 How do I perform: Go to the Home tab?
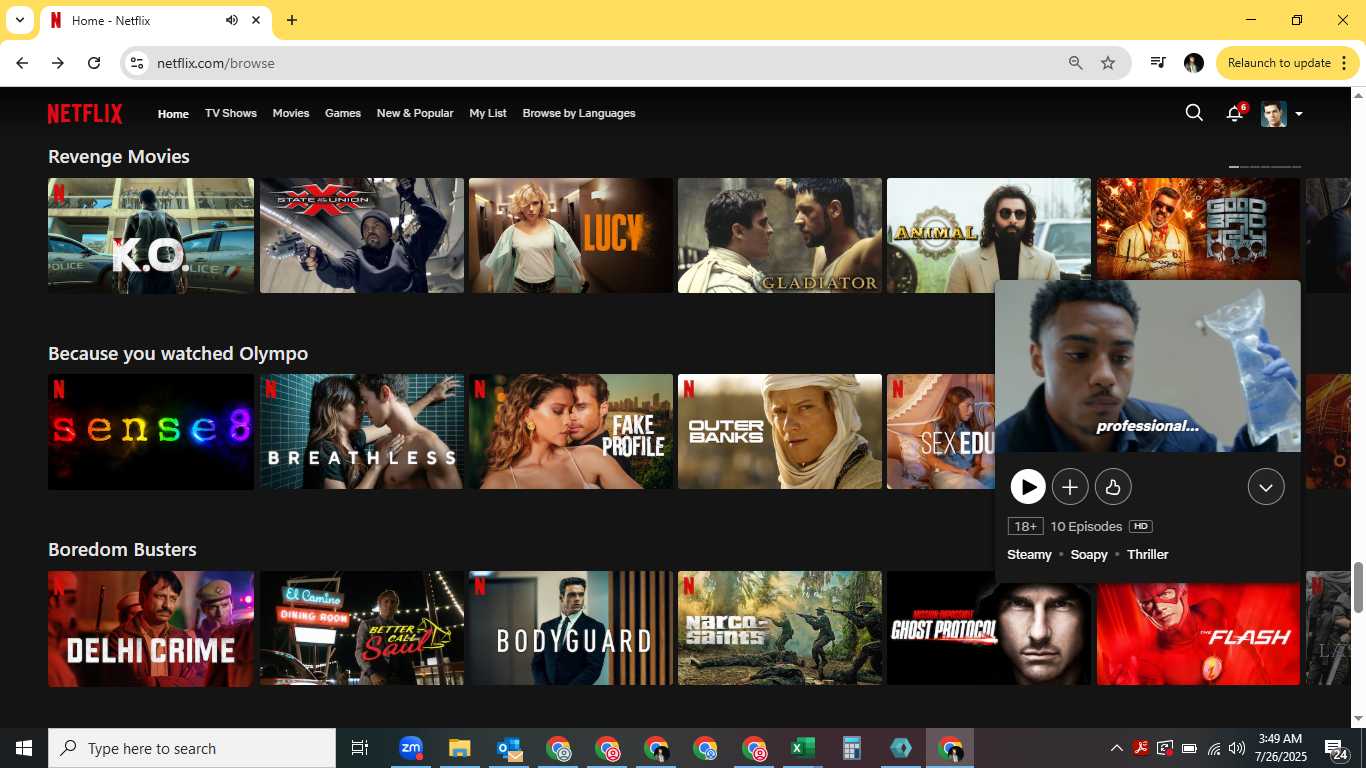point(173,113)
